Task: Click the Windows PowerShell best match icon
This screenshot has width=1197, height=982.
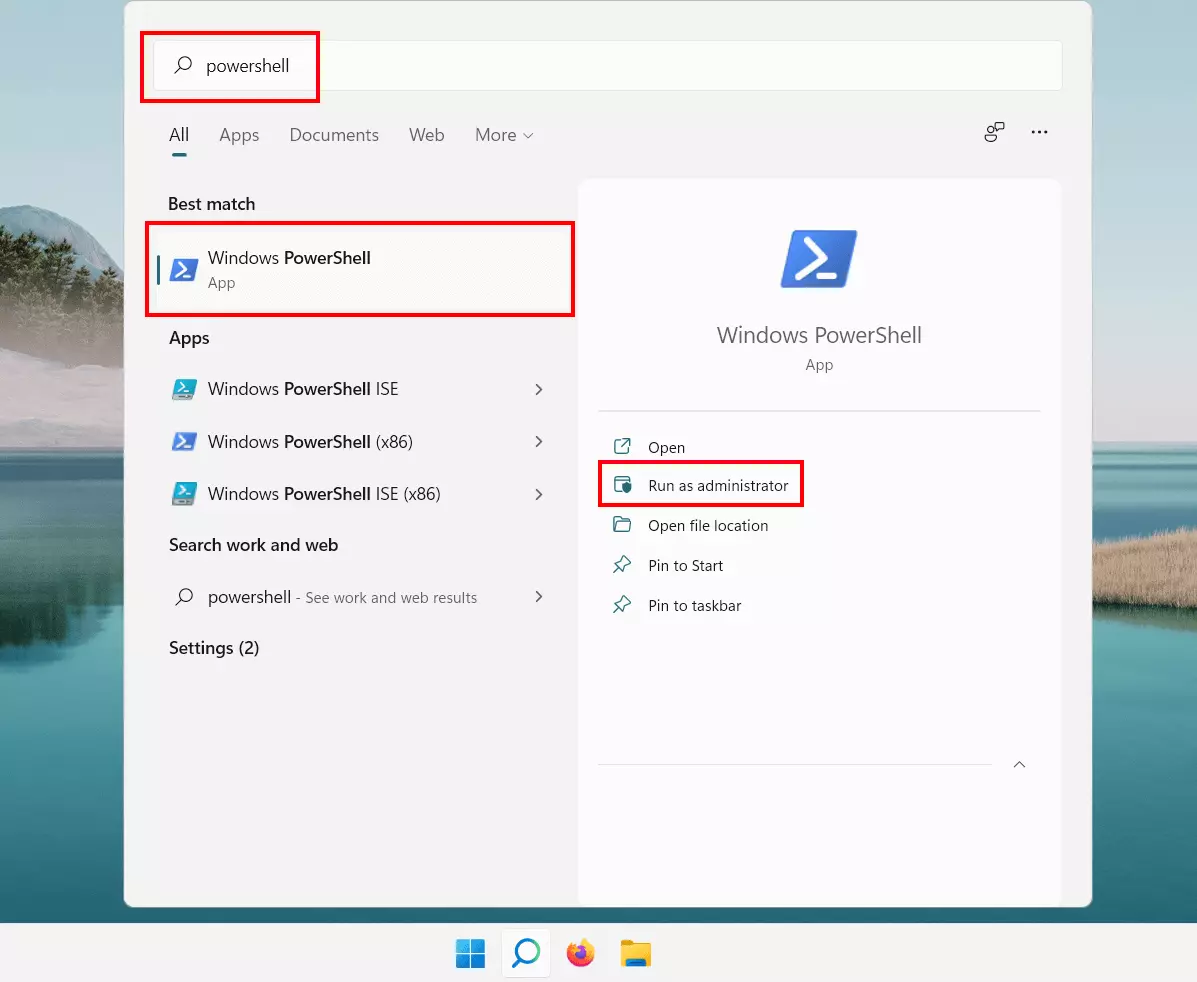Action: (x=184, y=270)
